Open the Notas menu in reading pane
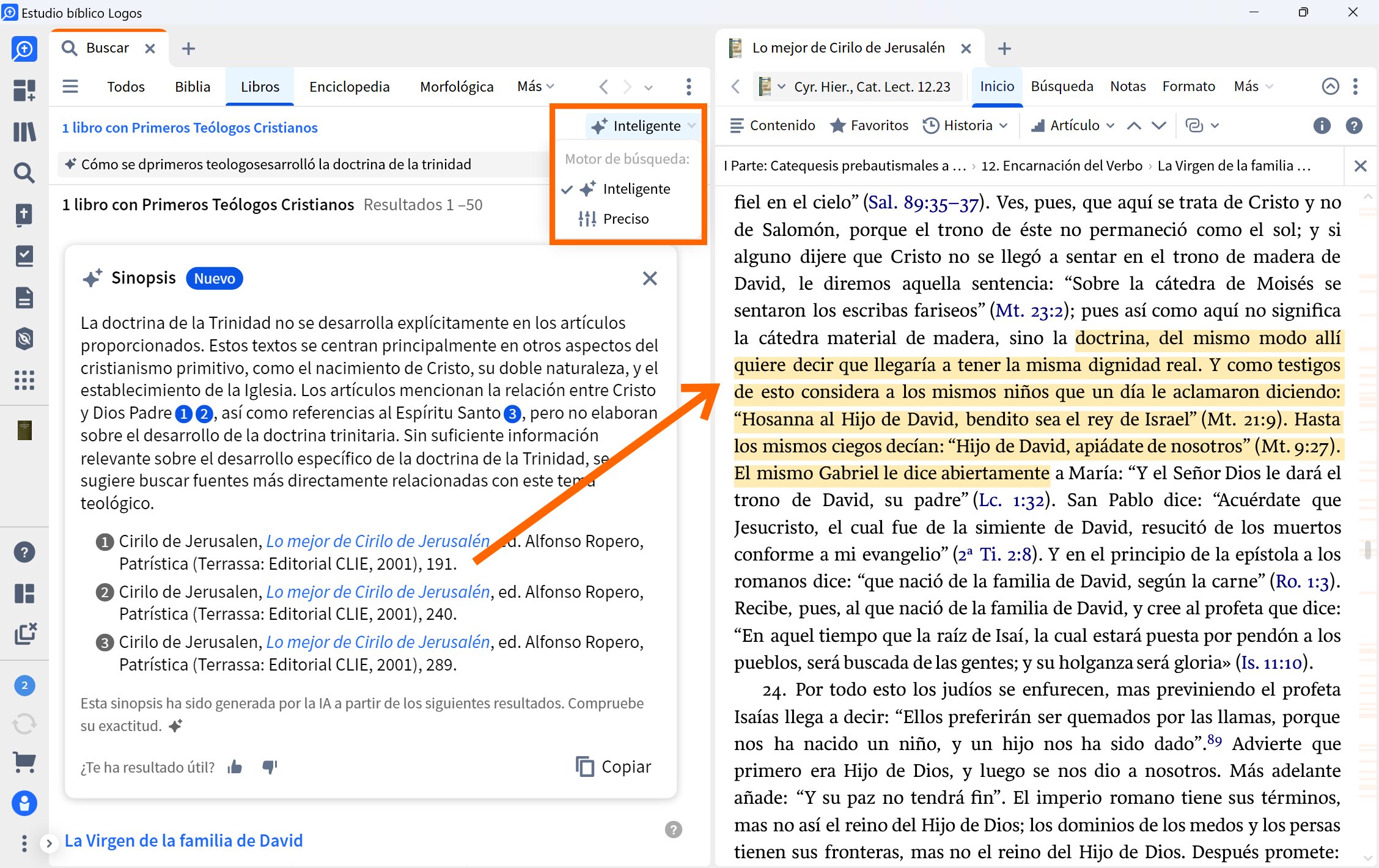 coord(1128,86)
